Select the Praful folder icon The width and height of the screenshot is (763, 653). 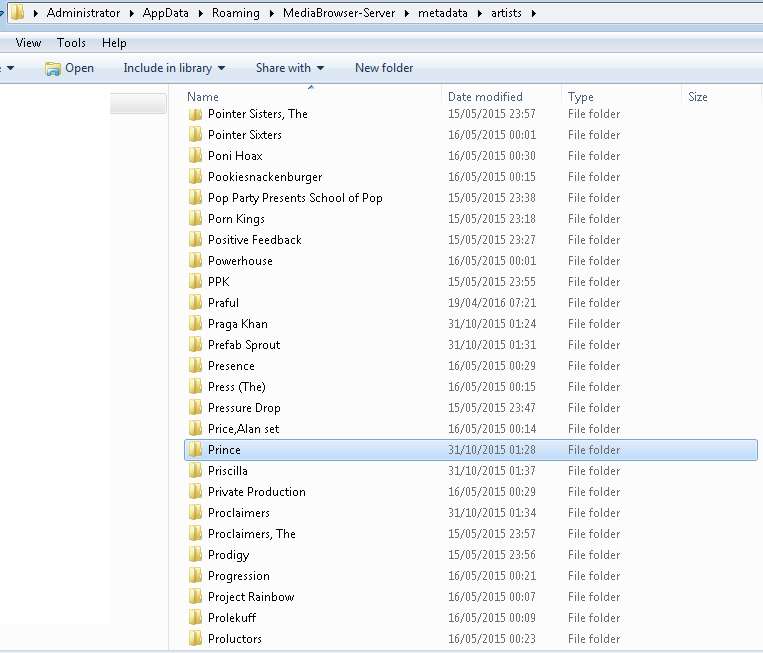(195, 303)
